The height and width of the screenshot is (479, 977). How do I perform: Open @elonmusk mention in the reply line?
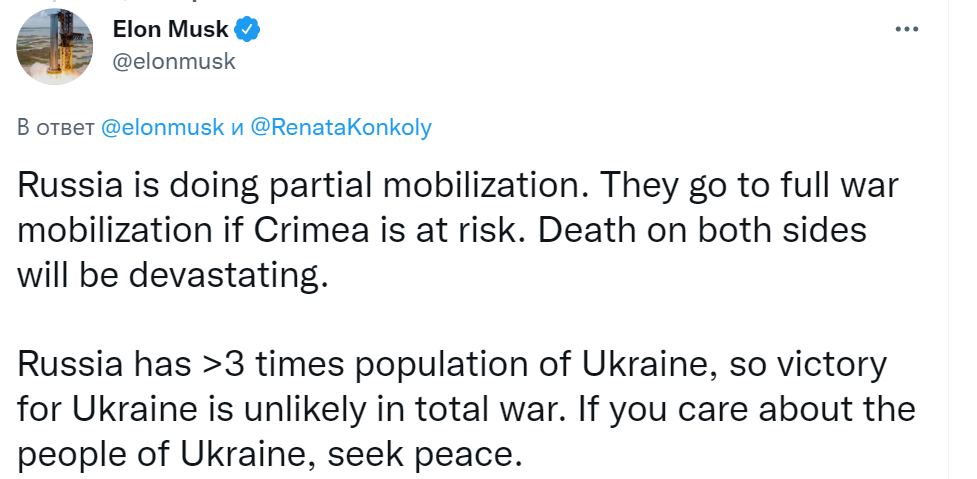[162, 129]
